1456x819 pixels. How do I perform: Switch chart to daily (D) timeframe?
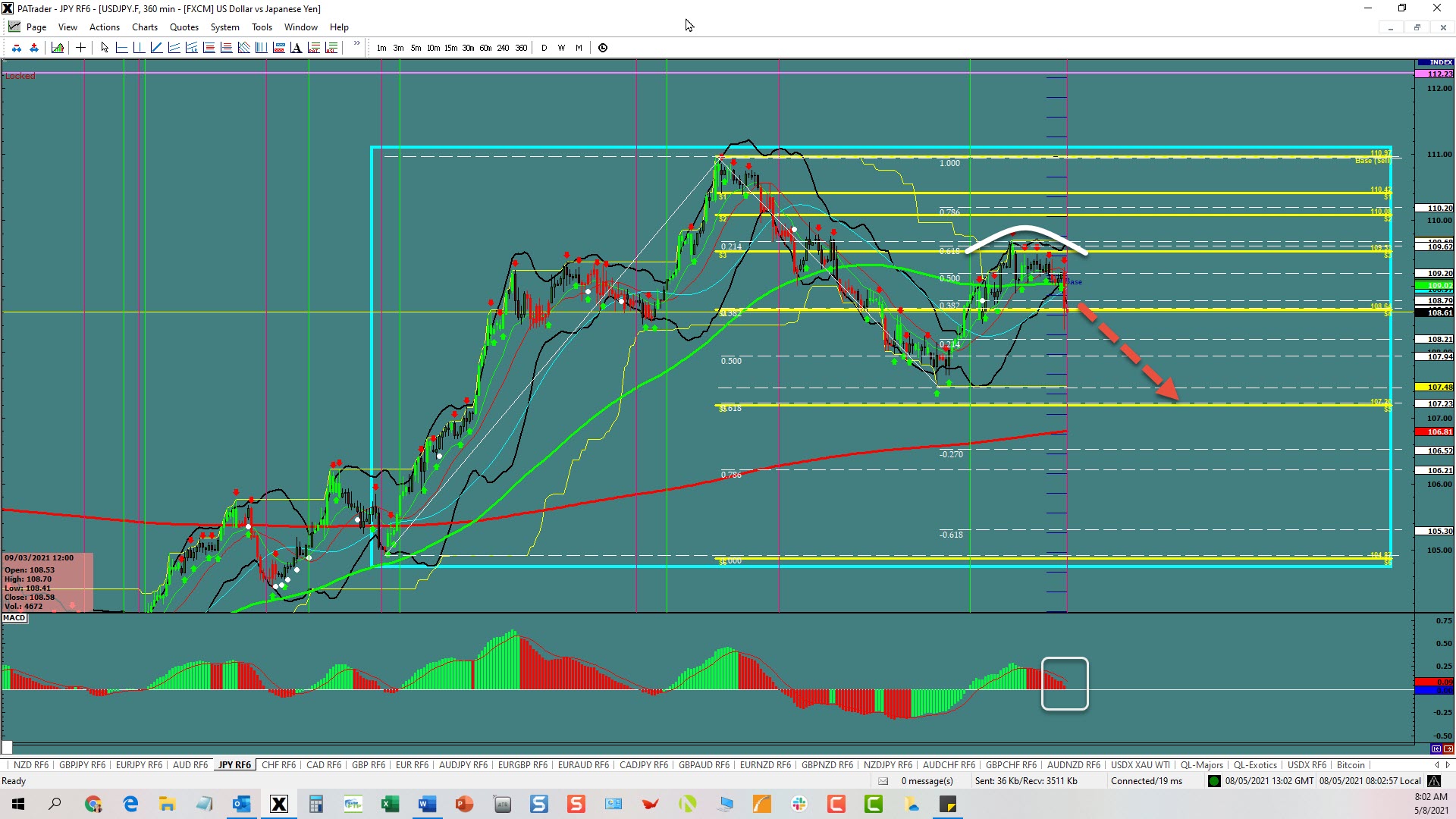point(544,48)
